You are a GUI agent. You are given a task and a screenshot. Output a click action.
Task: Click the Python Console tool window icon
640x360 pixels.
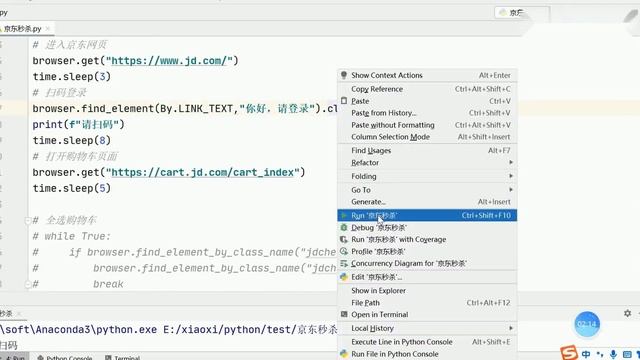[40, 358]
